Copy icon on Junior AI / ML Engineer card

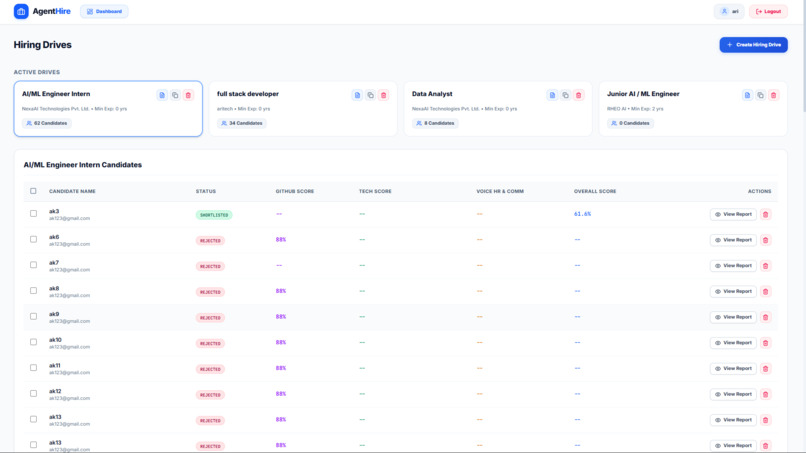(x=760, y=95)
